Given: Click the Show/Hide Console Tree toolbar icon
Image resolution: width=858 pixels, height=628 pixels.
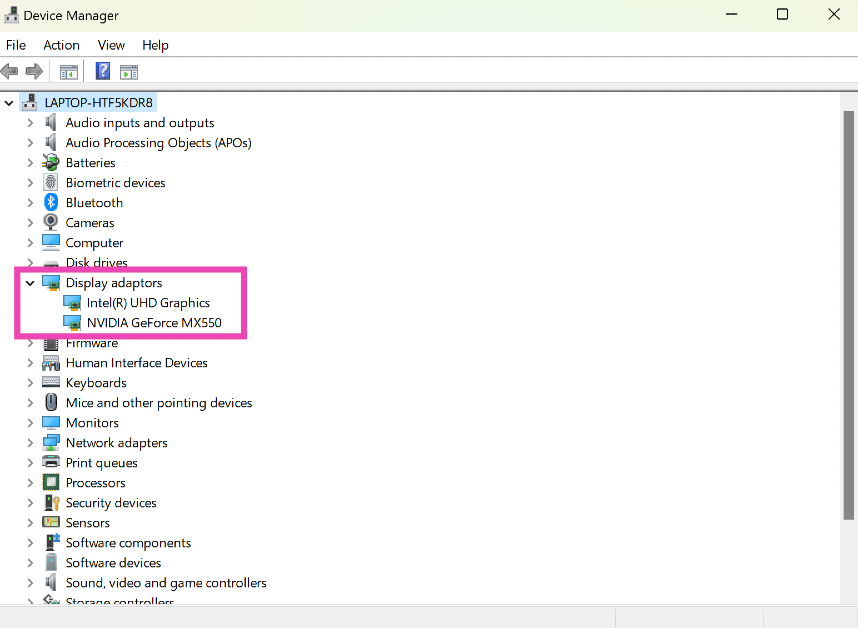Looking at the screenshot, I should [x=69, y=71].
